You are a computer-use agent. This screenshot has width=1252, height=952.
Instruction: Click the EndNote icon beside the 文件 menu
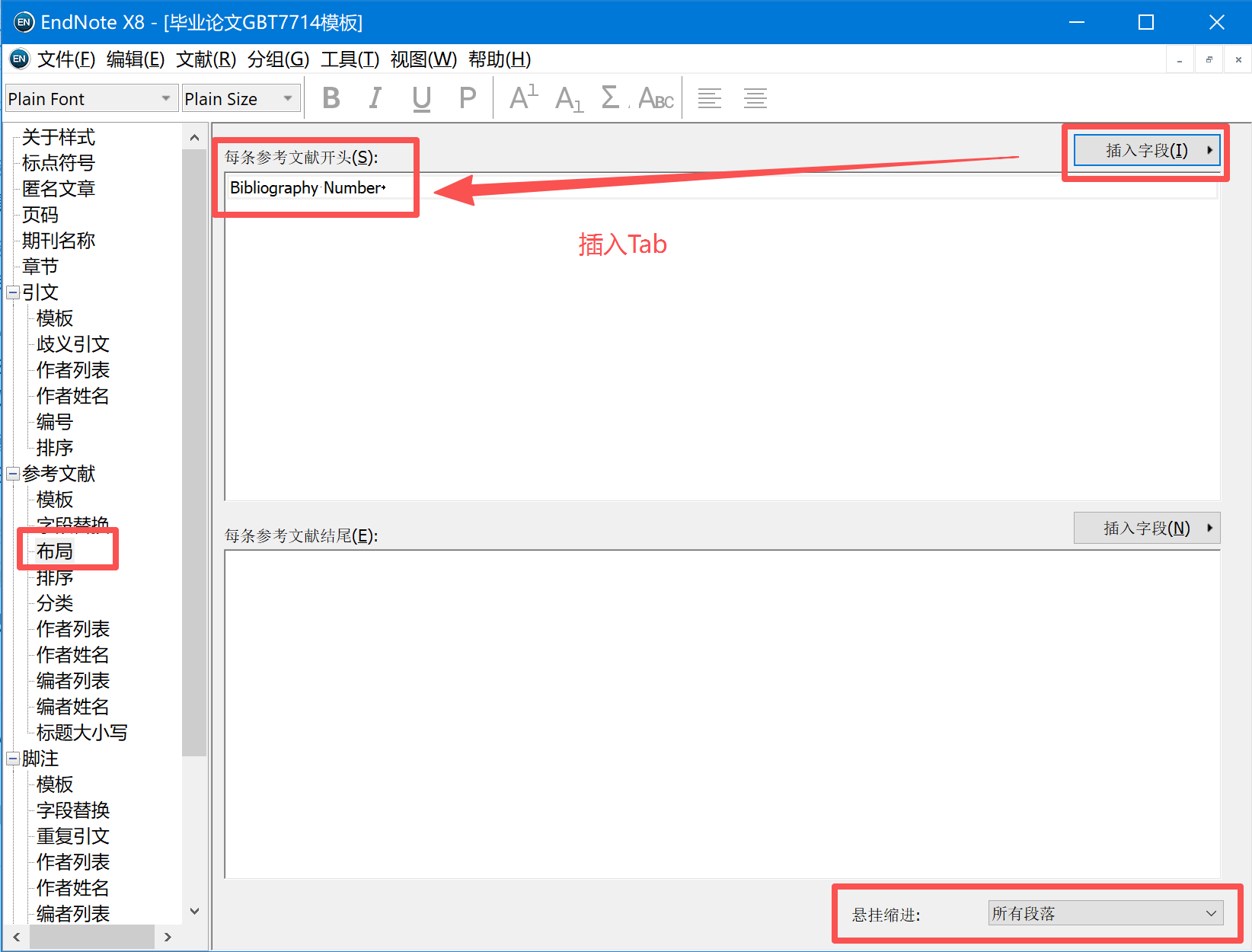click(20, 59)
